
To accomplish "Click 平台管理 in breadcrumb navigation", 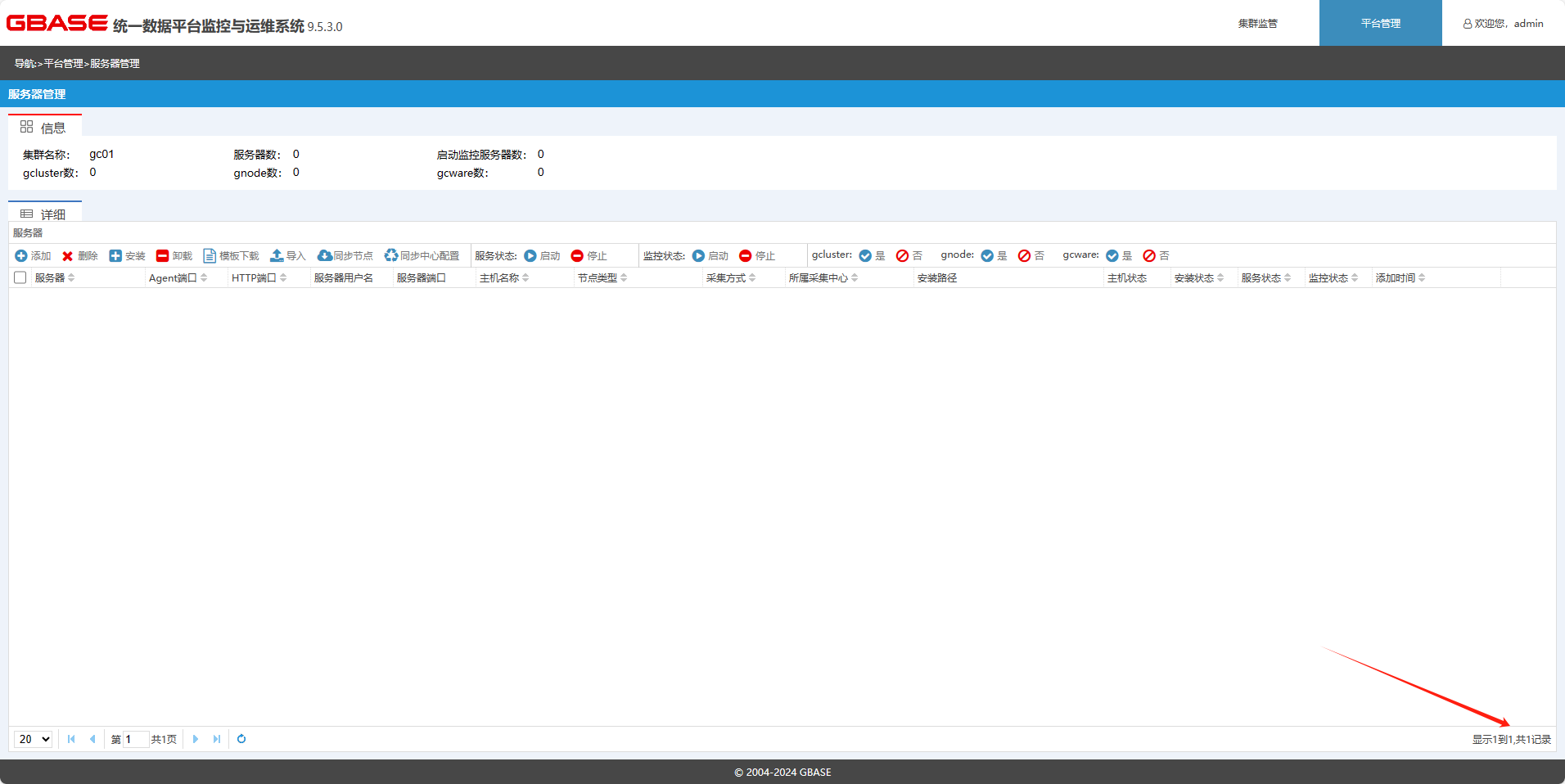I will (63, 64).
